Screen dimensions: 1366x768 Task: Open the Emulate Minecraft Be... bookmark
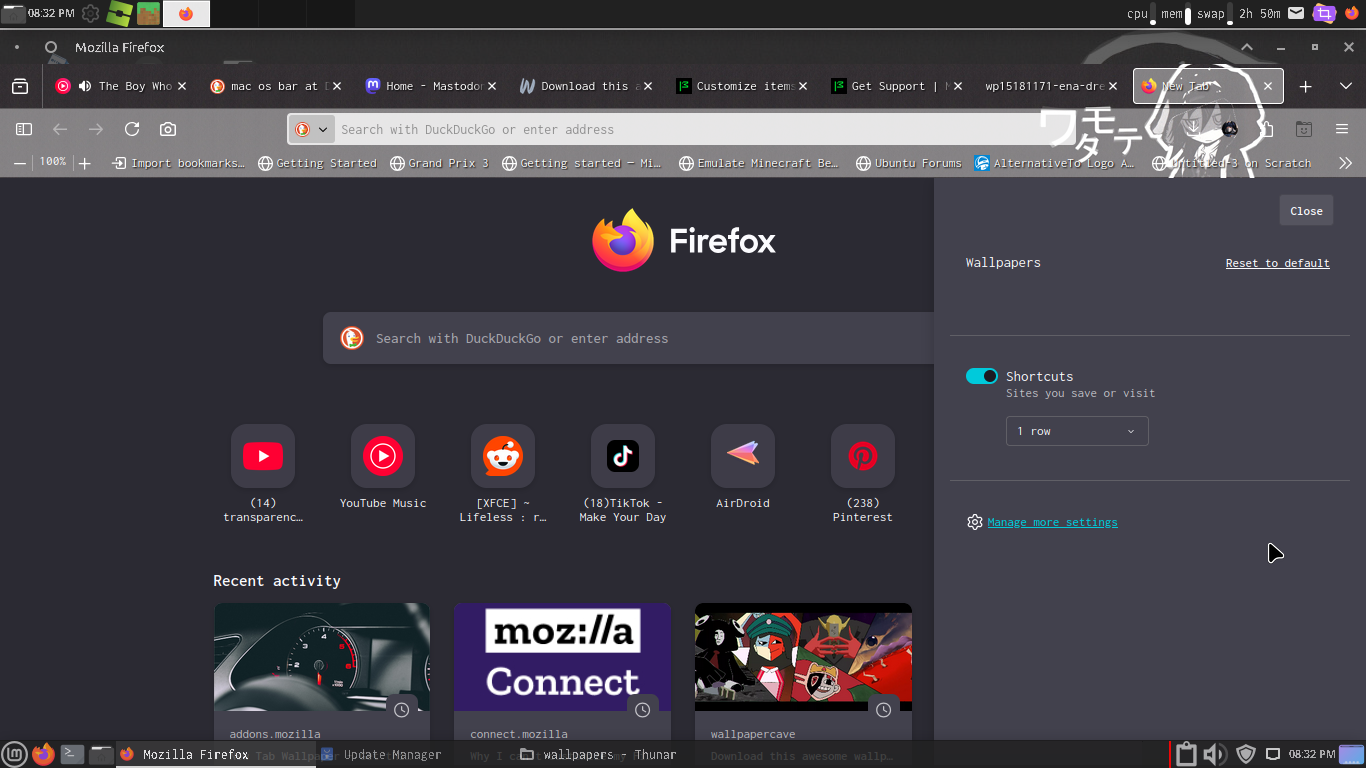tap(758, 163)
